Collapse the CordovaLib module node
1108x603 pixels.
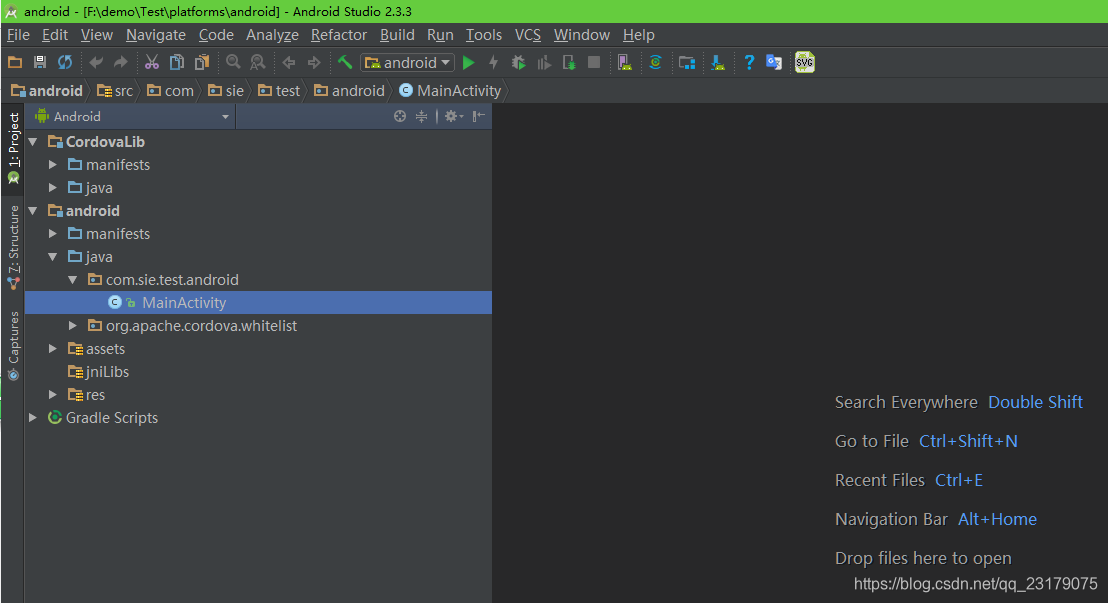(x=33, y=142)
